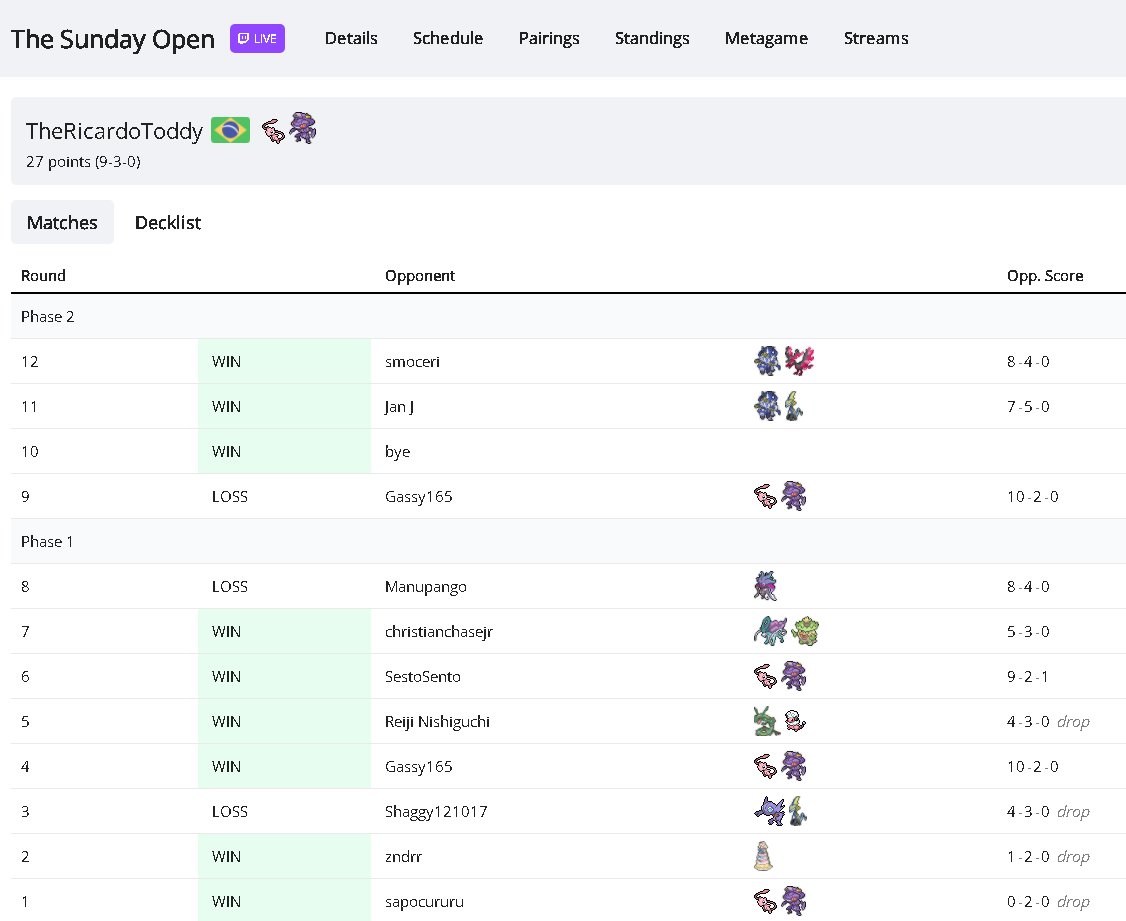The width and height of the screenshot is (1126, 921).
Task: Click zndrr's deck icon
Action: tap(763, 856)
